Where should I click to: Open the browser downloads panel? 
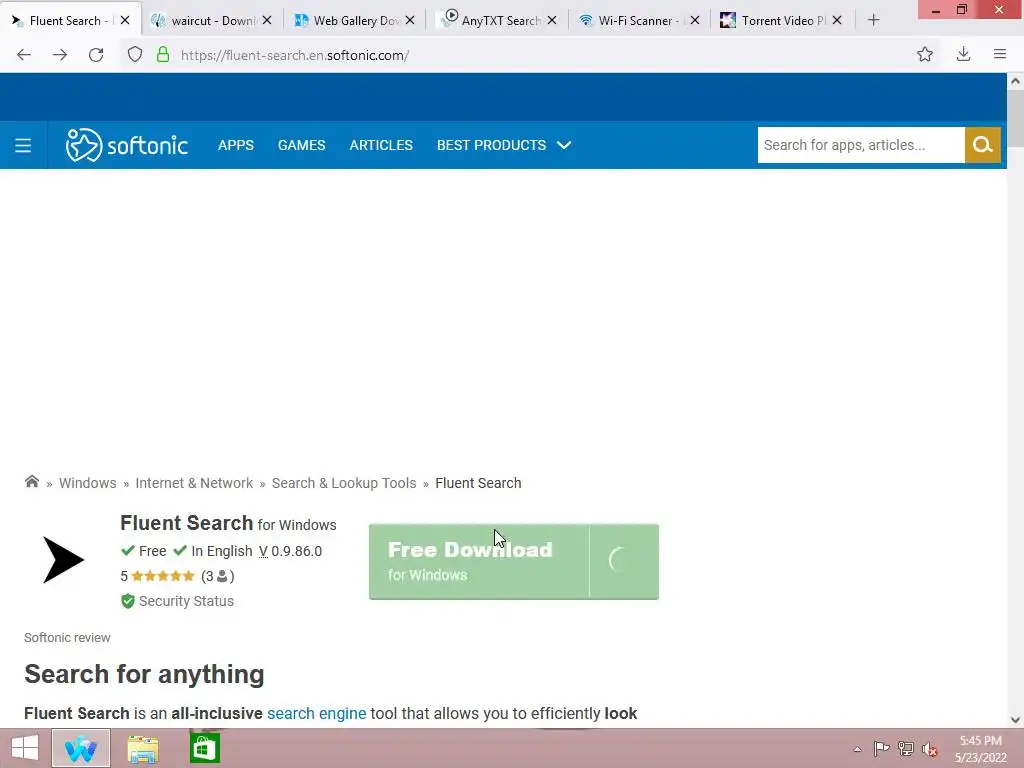963,54
